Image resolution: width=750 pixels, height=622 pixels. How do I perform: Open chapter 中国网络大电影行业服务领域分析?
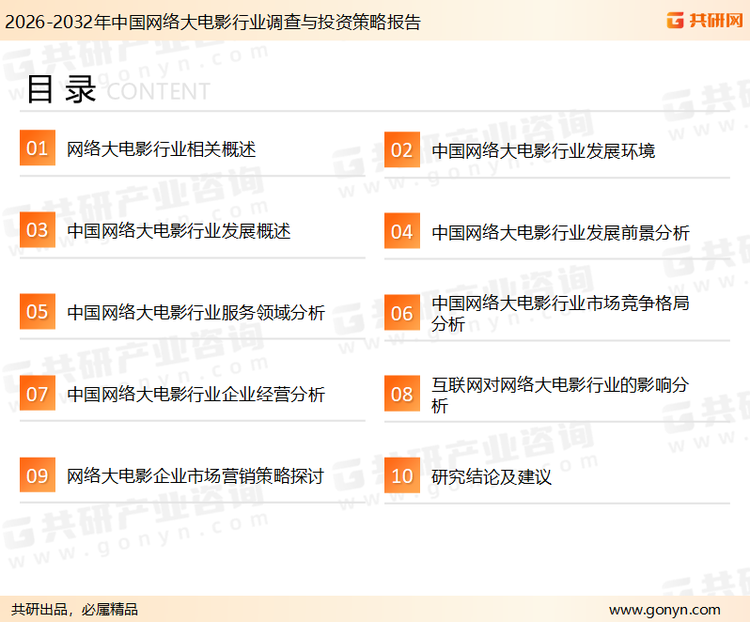click(196, 312)
